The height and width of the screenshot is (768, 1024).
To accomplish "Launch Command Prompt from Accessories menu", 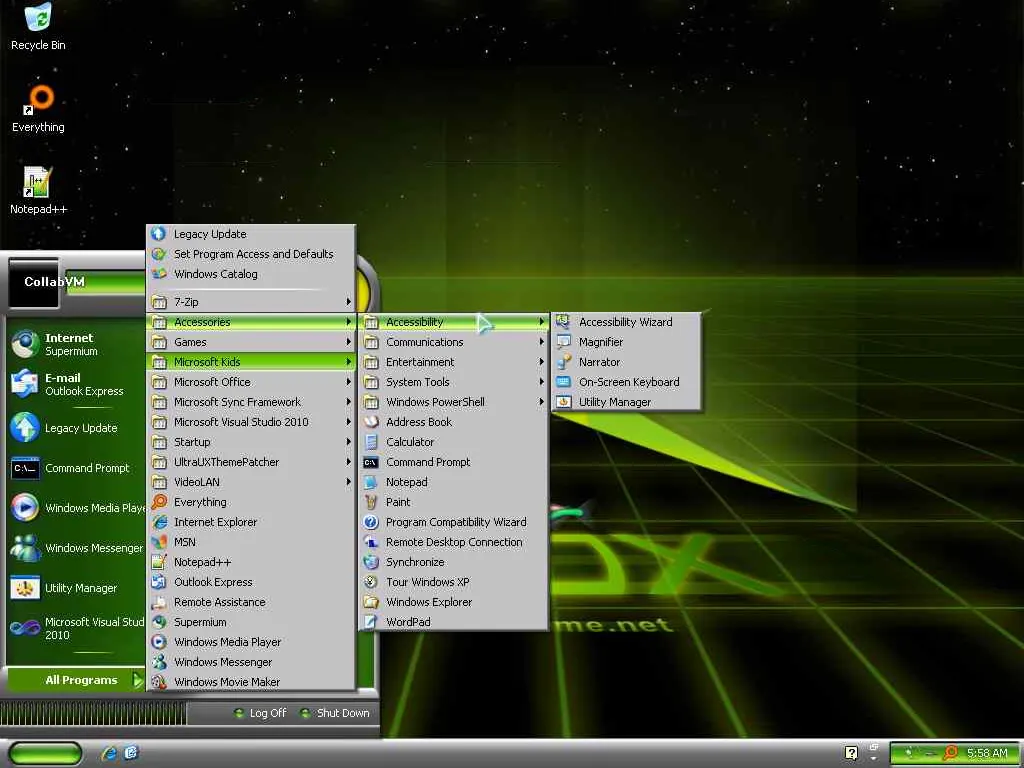I will [x=454, y=462].
